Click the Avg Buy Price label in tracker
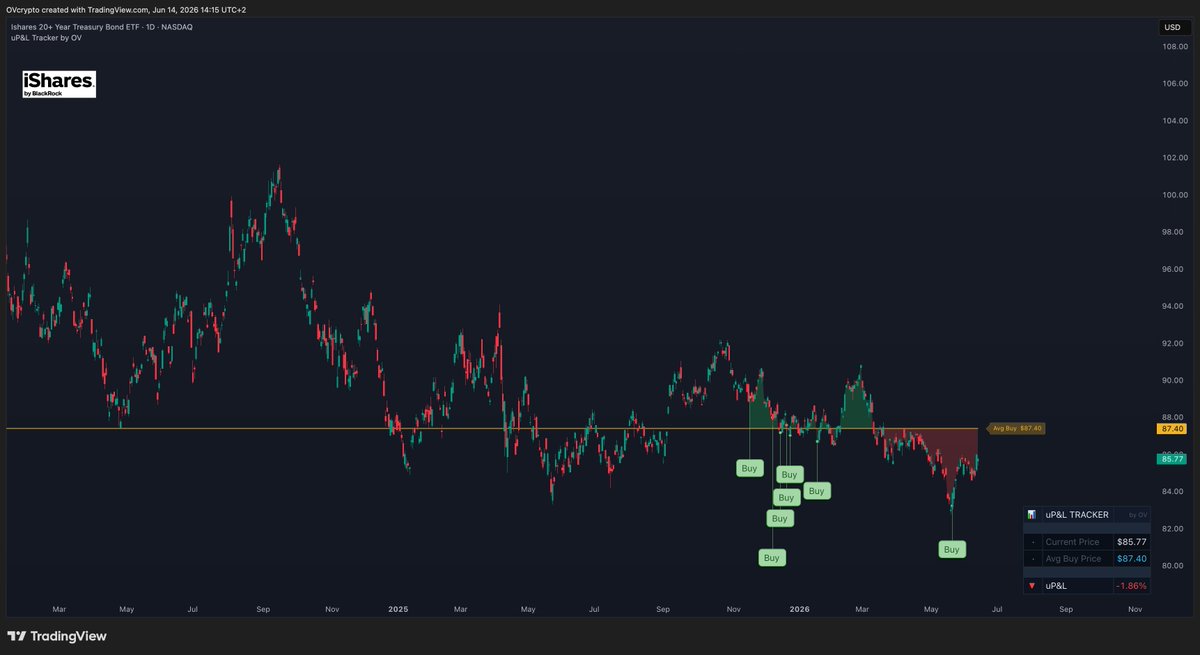1200x655 pixels. 1073,559
